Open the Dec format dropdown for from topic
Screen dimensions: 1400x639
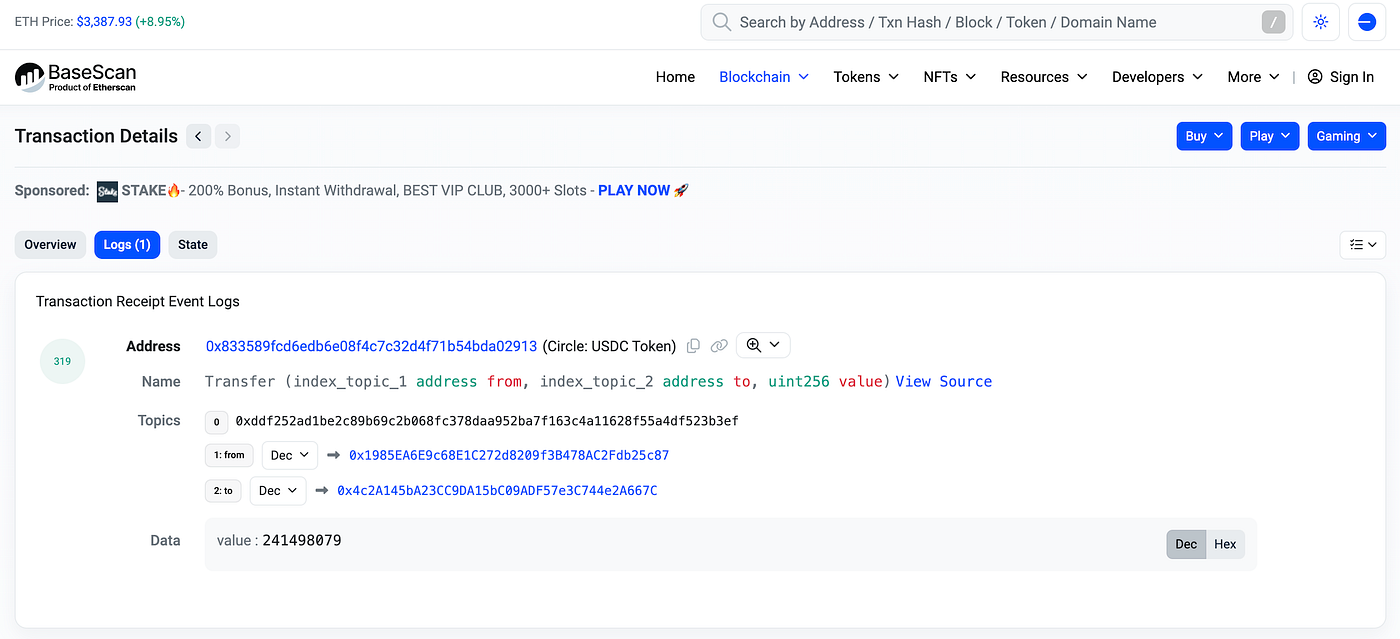click(290, 455)
